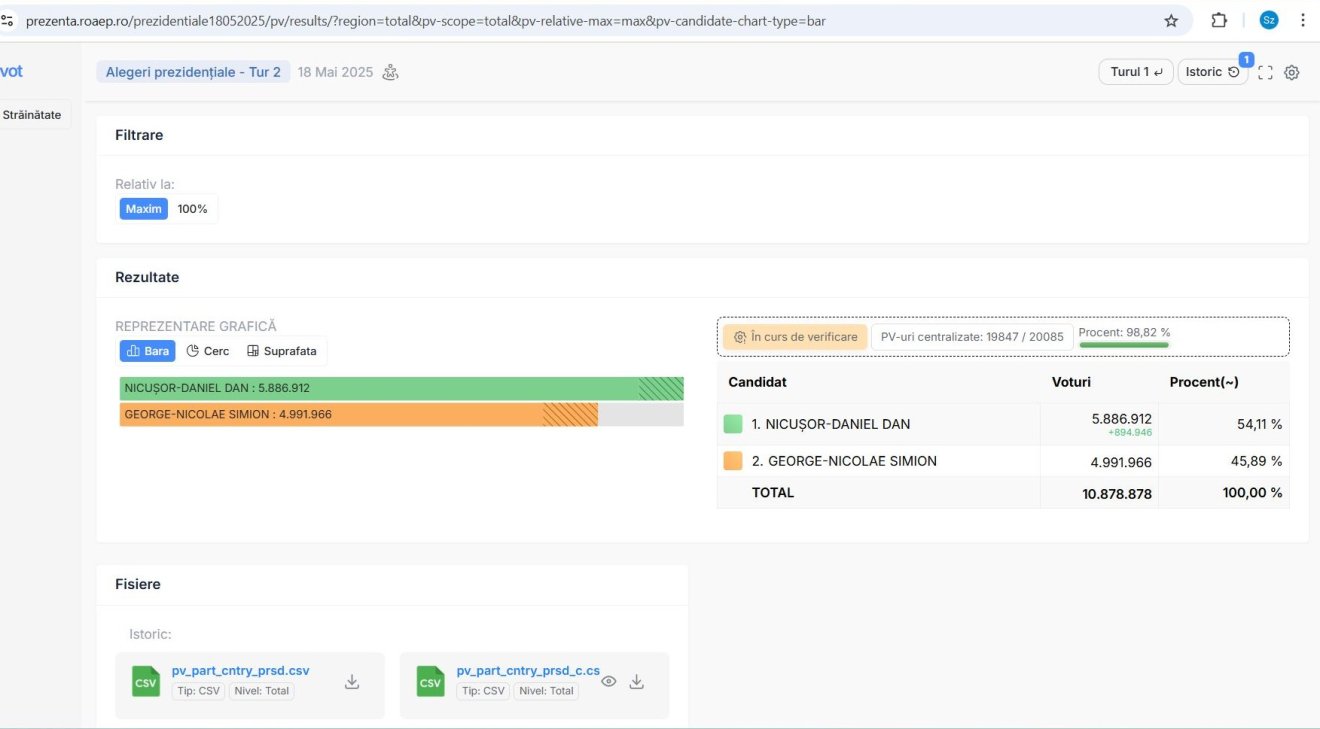Click the orange swatch of GEORGE-NICOLAE SIMION
Screen dimensions: 1320x729
click(733, 461)
